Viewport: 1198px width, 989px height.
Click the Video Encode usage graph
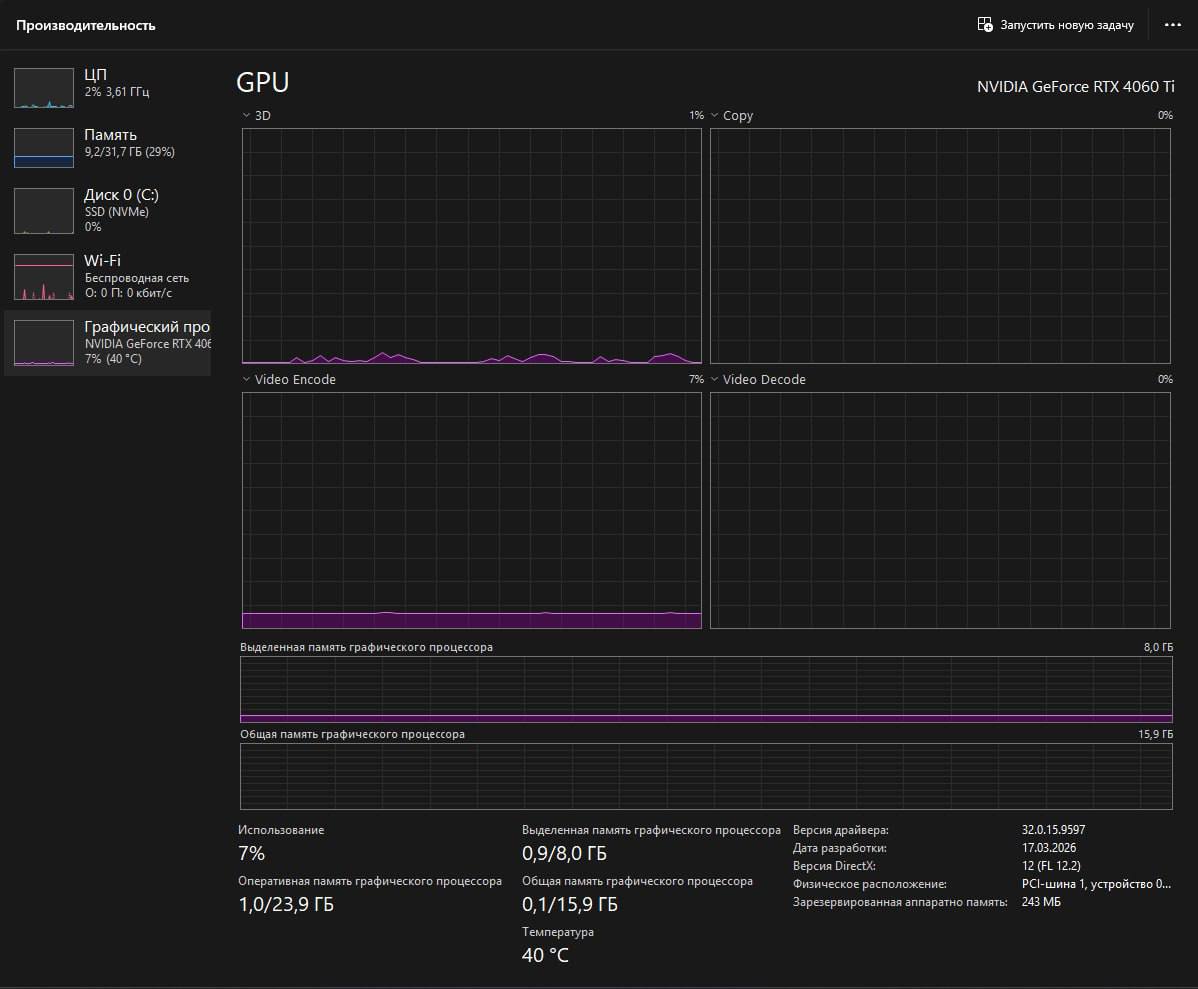[471, 511]
